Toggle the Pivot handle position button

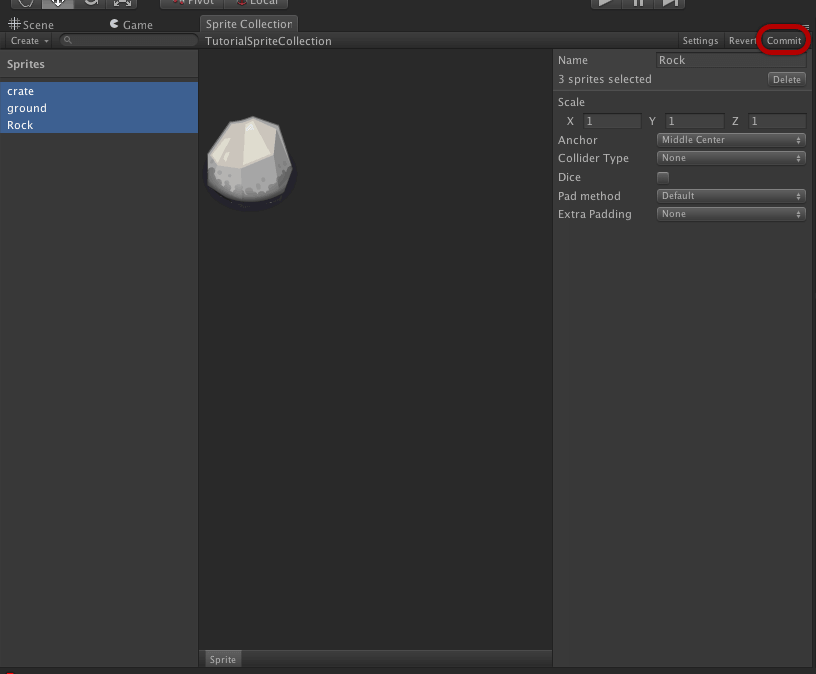(x=192, y=3)
